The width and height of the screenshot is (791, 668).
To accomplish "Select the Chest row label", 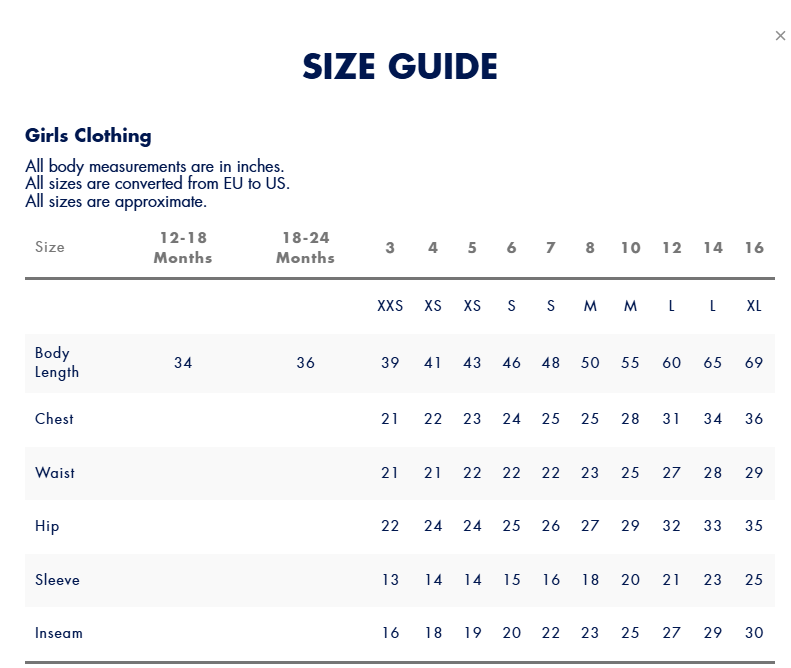I will (54, 419).
